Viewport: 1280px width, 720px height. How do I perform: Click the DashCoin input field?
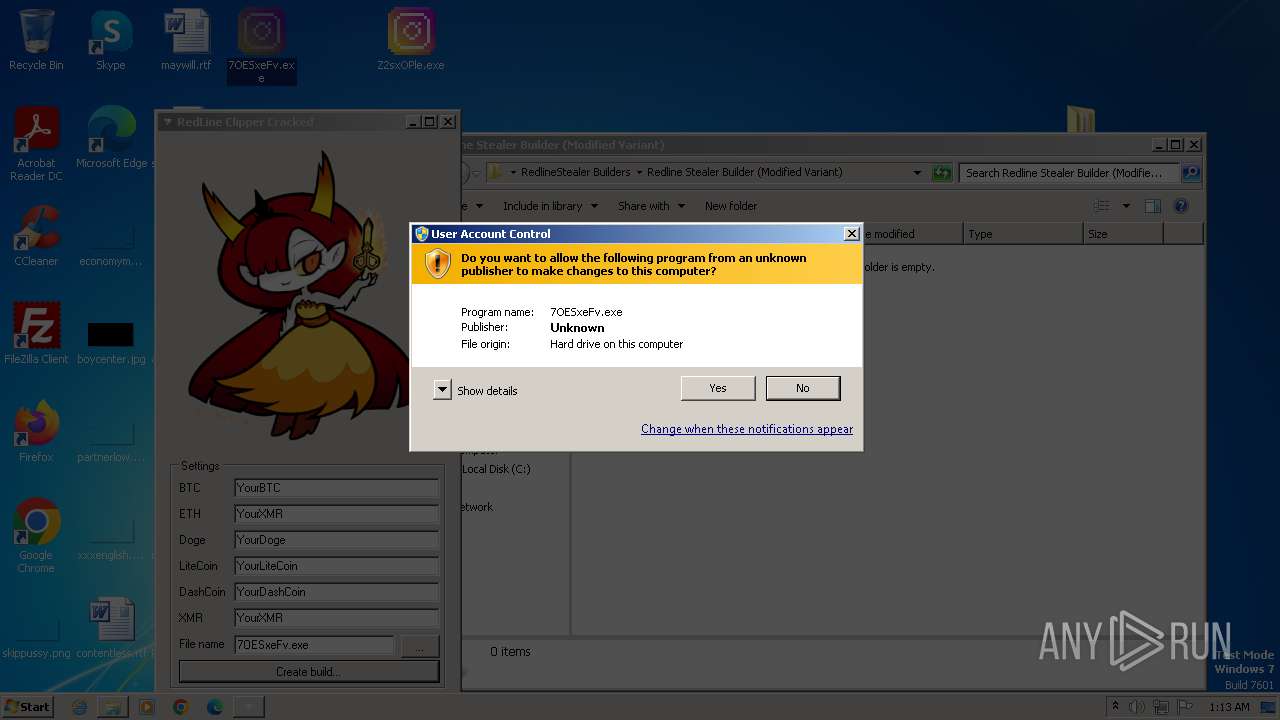tap(336, 592)
